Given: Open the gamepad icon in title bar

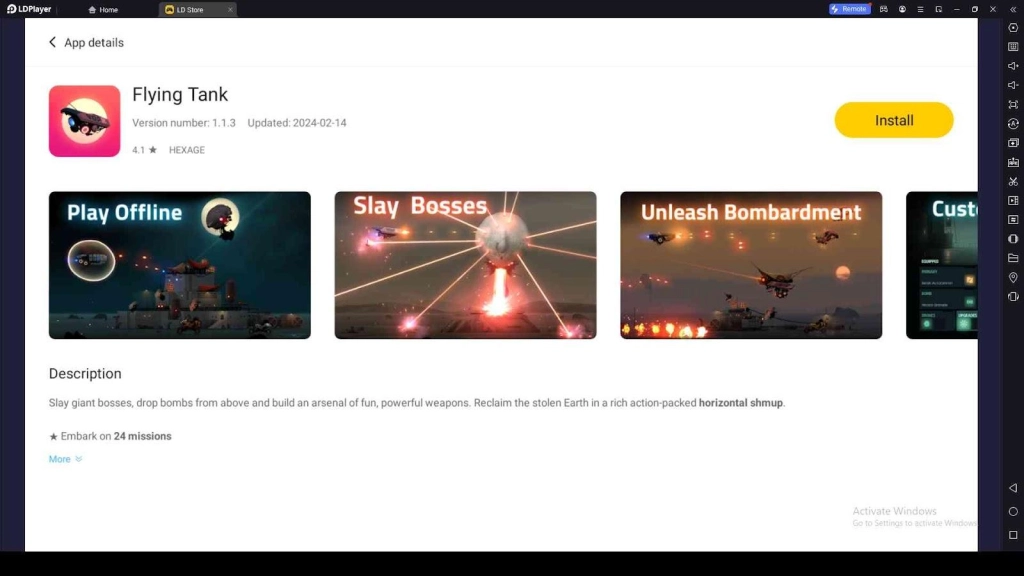Looking at the screenshot, I should (x=884, y=9).
